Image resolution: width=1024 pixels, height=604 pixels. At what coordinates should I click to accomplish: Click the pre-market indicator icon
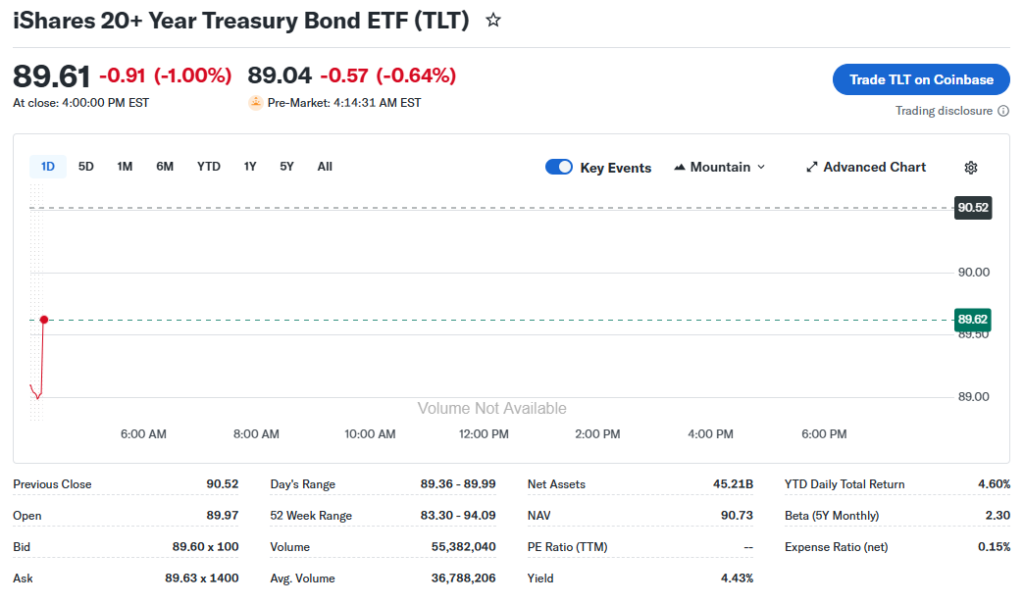[x=256, y=103]
